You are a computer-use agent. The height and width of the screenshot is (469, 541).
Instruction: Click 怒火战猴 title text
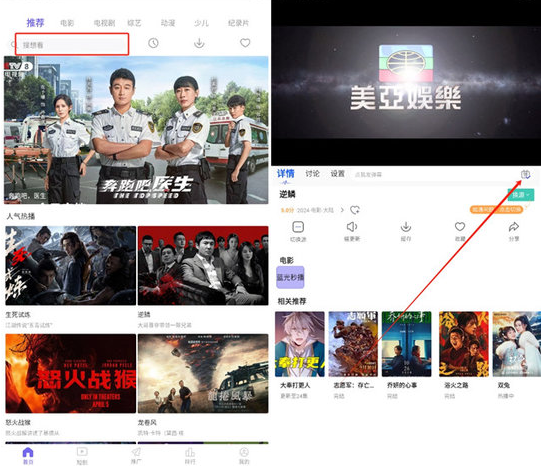[x=18, y=422]
